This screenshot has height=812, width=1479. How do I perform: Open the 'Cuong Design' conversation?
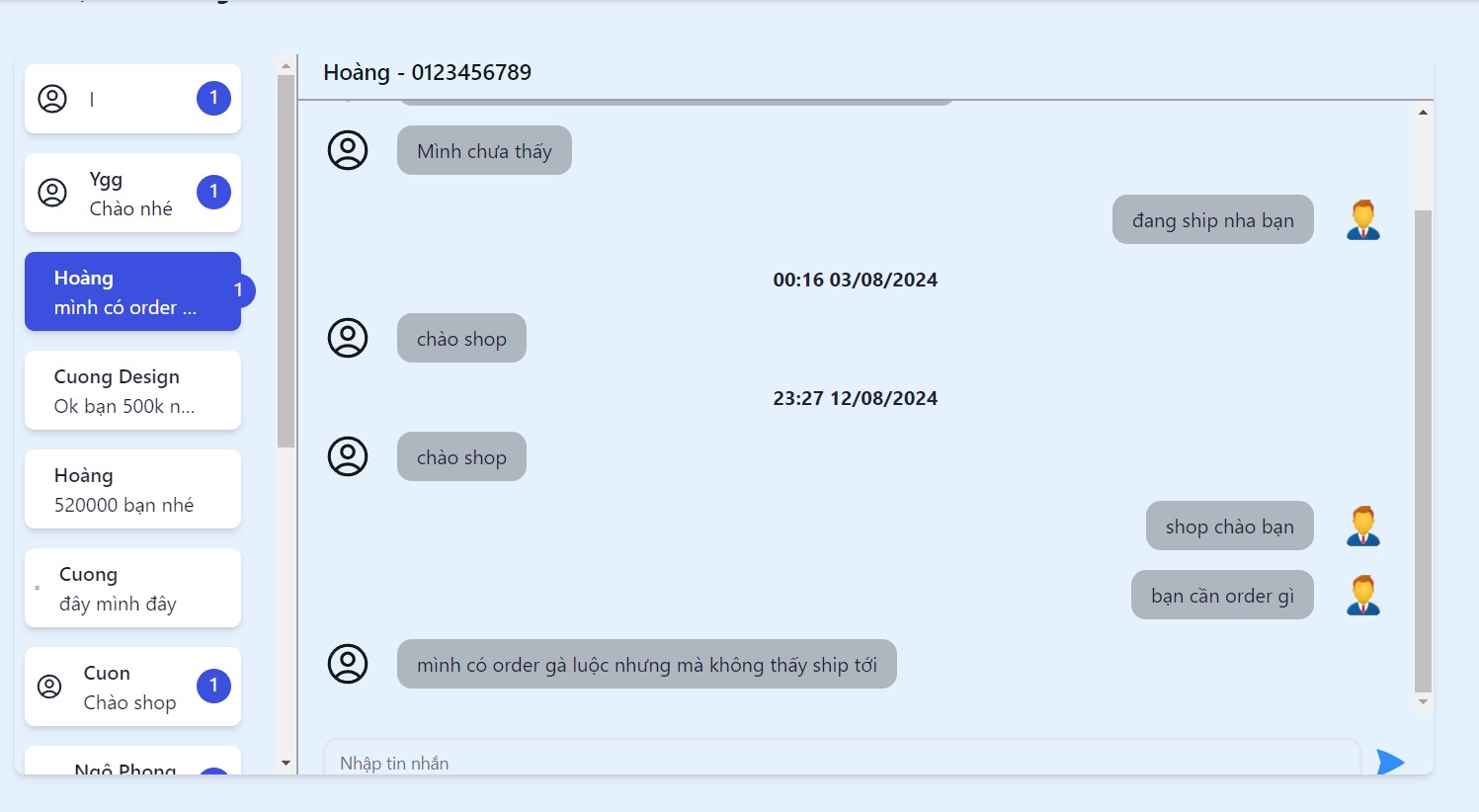pos(132,390)
